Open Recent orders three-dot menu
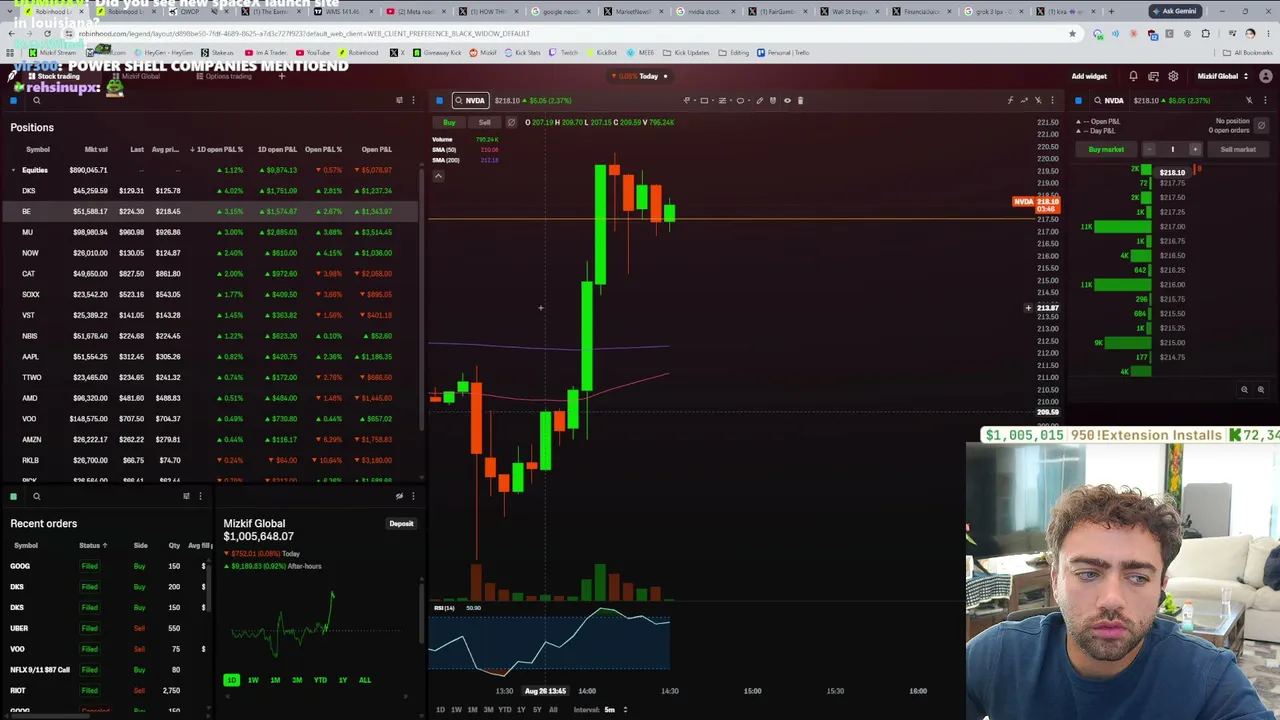 [x=200, y=496]
